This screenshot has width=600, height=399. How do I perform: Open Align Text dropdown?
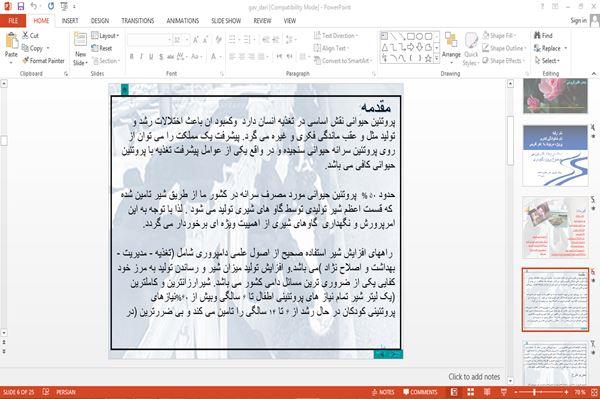[331, 48]
